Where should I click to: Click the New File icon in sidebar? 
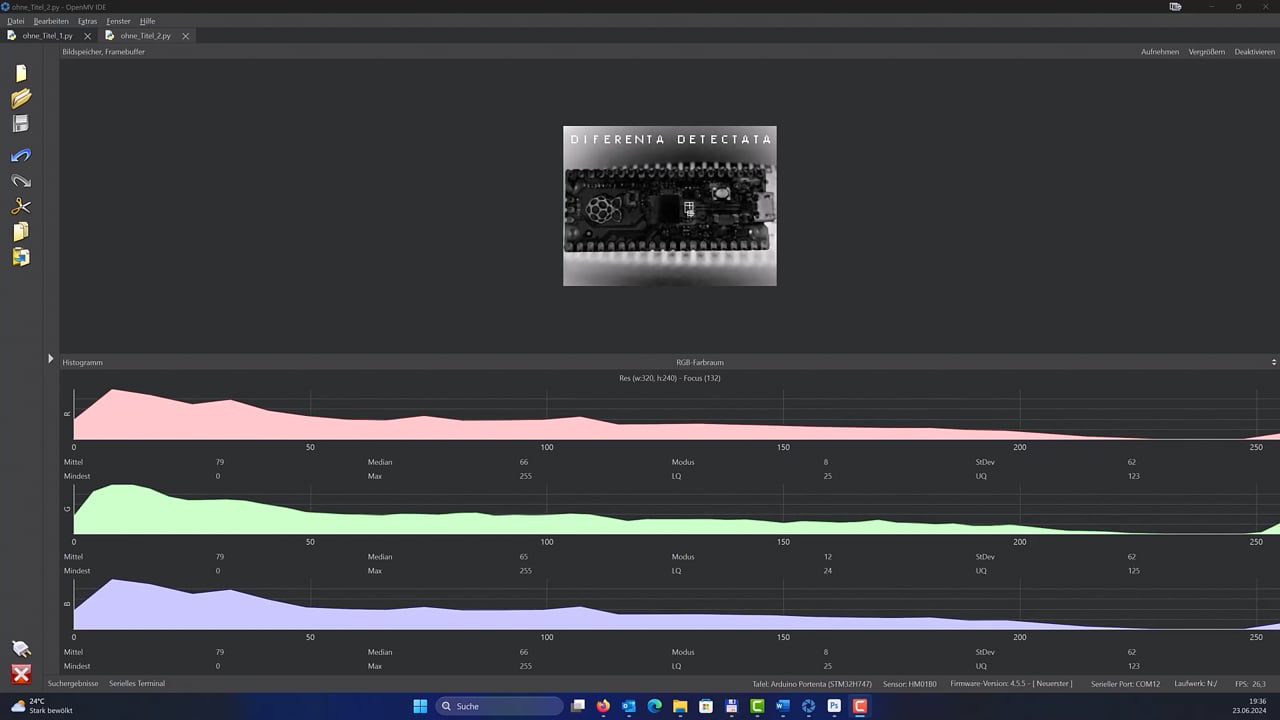coord(21,73)
